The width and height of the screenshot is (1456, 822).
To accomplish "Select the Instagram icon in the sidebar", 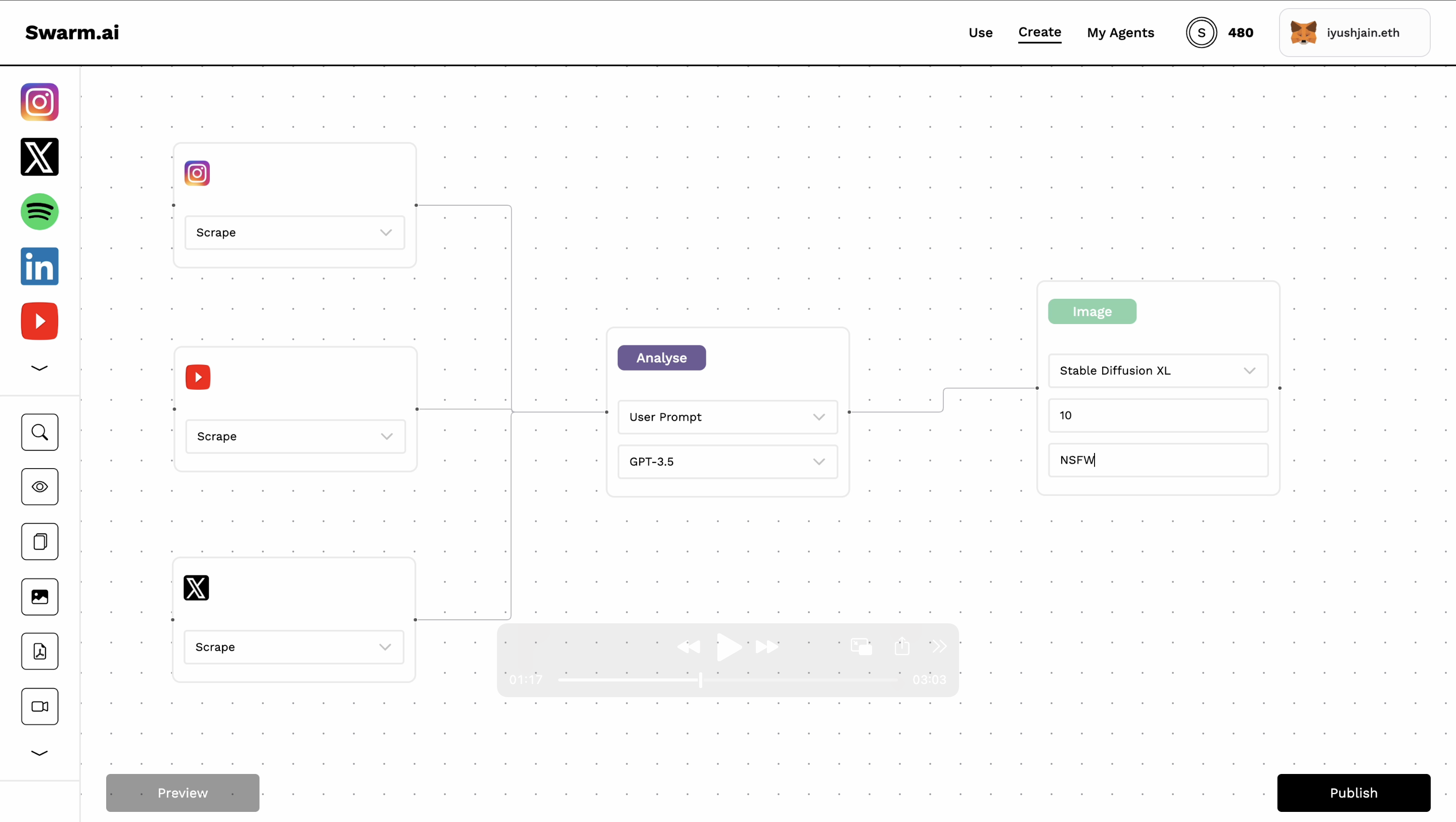I will click(x=39, y=102).
